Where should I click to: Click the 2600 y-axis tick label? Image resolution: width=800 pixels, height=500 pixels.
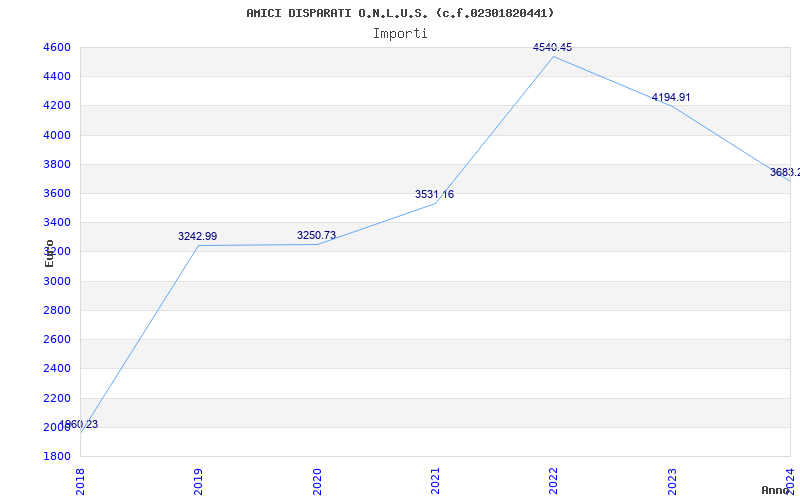pos(57,339)
